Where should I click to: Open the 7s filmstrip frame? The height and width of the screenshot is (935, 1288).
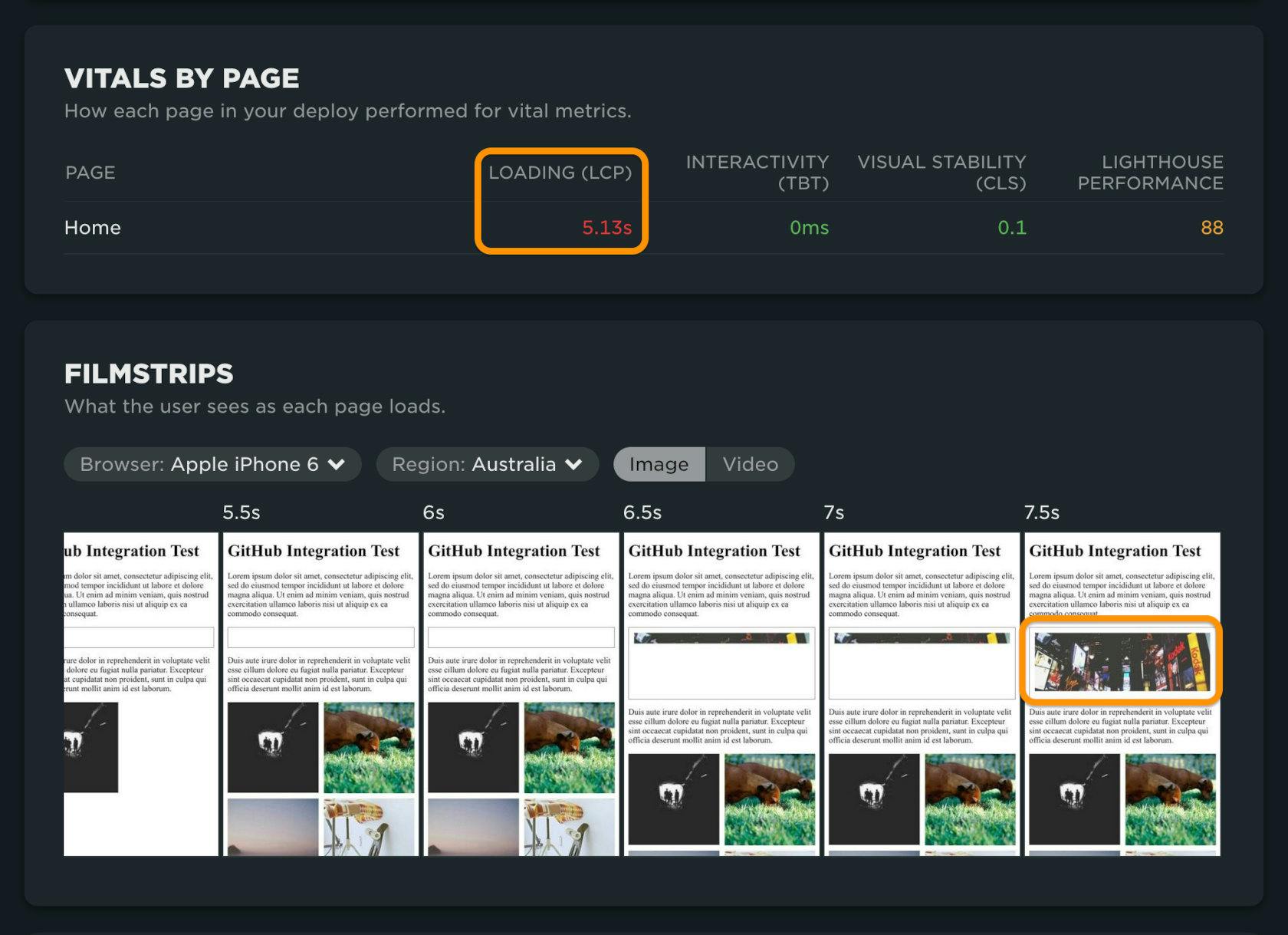(922, 694)
